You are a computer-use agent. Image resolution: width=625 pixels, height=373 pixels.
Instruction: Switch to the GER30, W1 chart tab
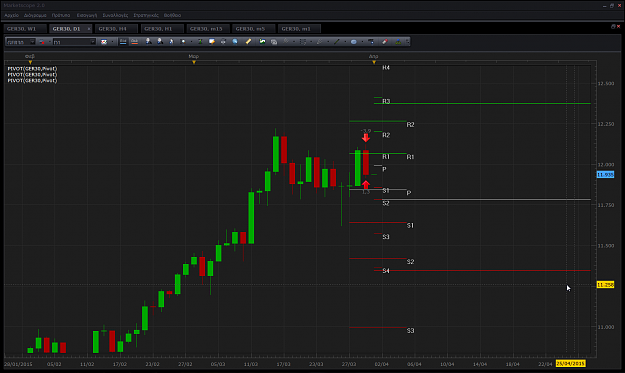click(x=25, y=29)
